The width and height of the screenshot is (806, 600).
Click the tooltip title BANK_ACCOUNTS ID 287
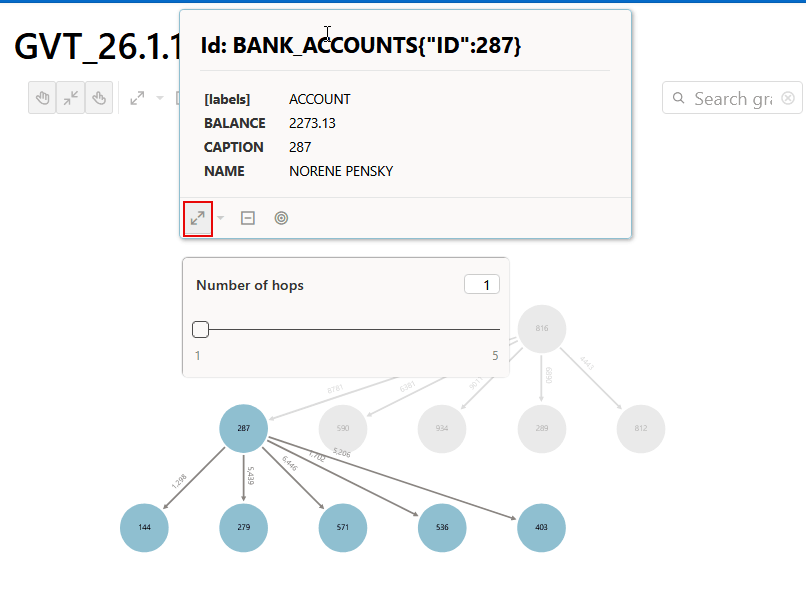tap(361, 45)
